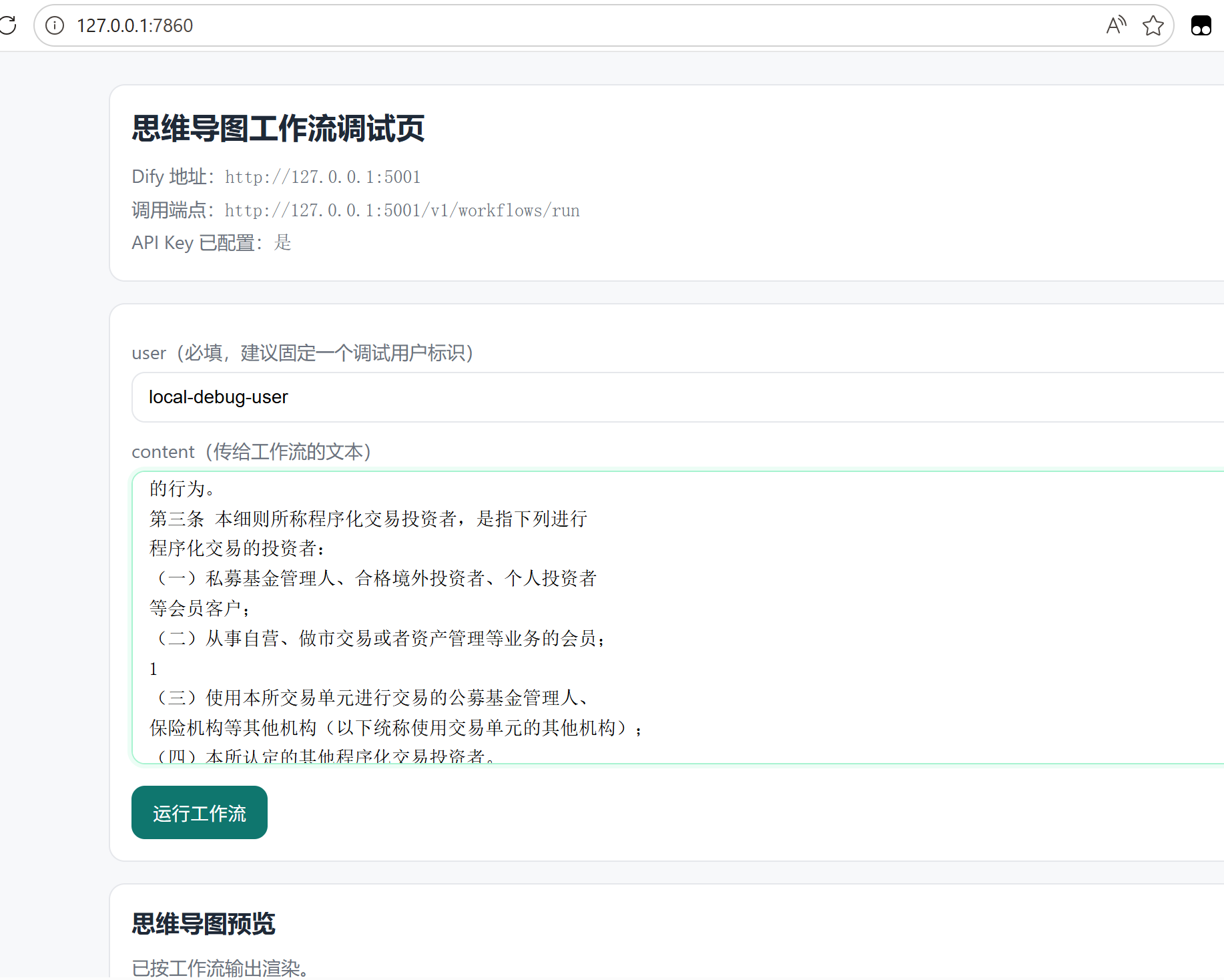The image size is (1224, 980).
Task: Click the line 等会员客户 in content
Action: point(200,608)
